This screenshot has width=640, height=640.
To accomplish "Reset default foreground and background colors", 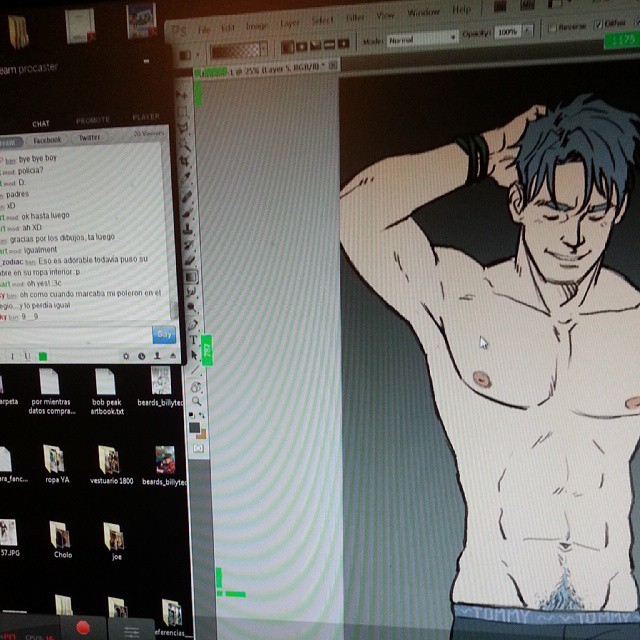I will point(191,415).
